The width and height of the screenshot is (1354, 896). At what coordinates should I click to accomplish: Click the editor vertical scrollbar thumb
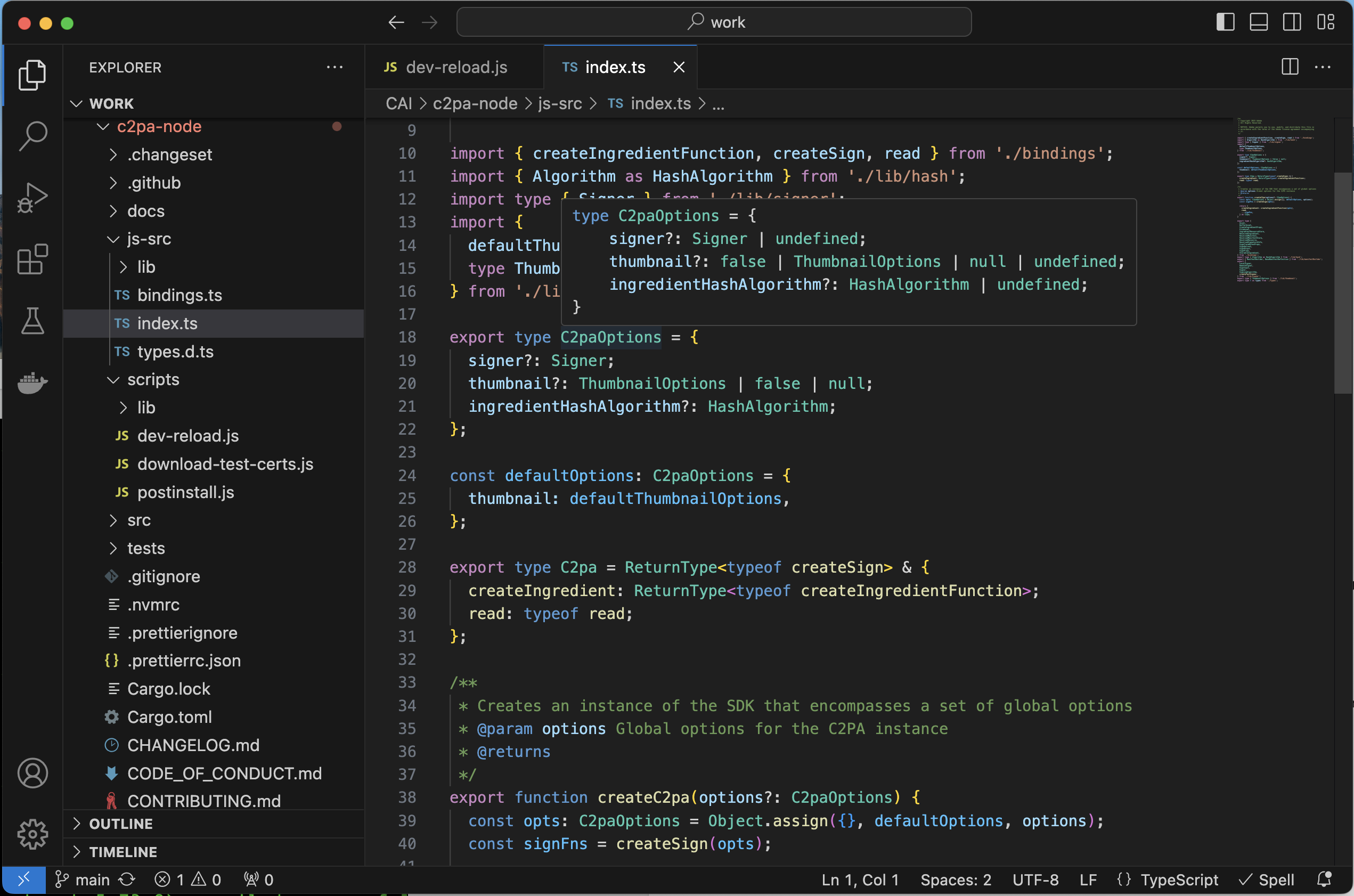(x=1343, y=283)
